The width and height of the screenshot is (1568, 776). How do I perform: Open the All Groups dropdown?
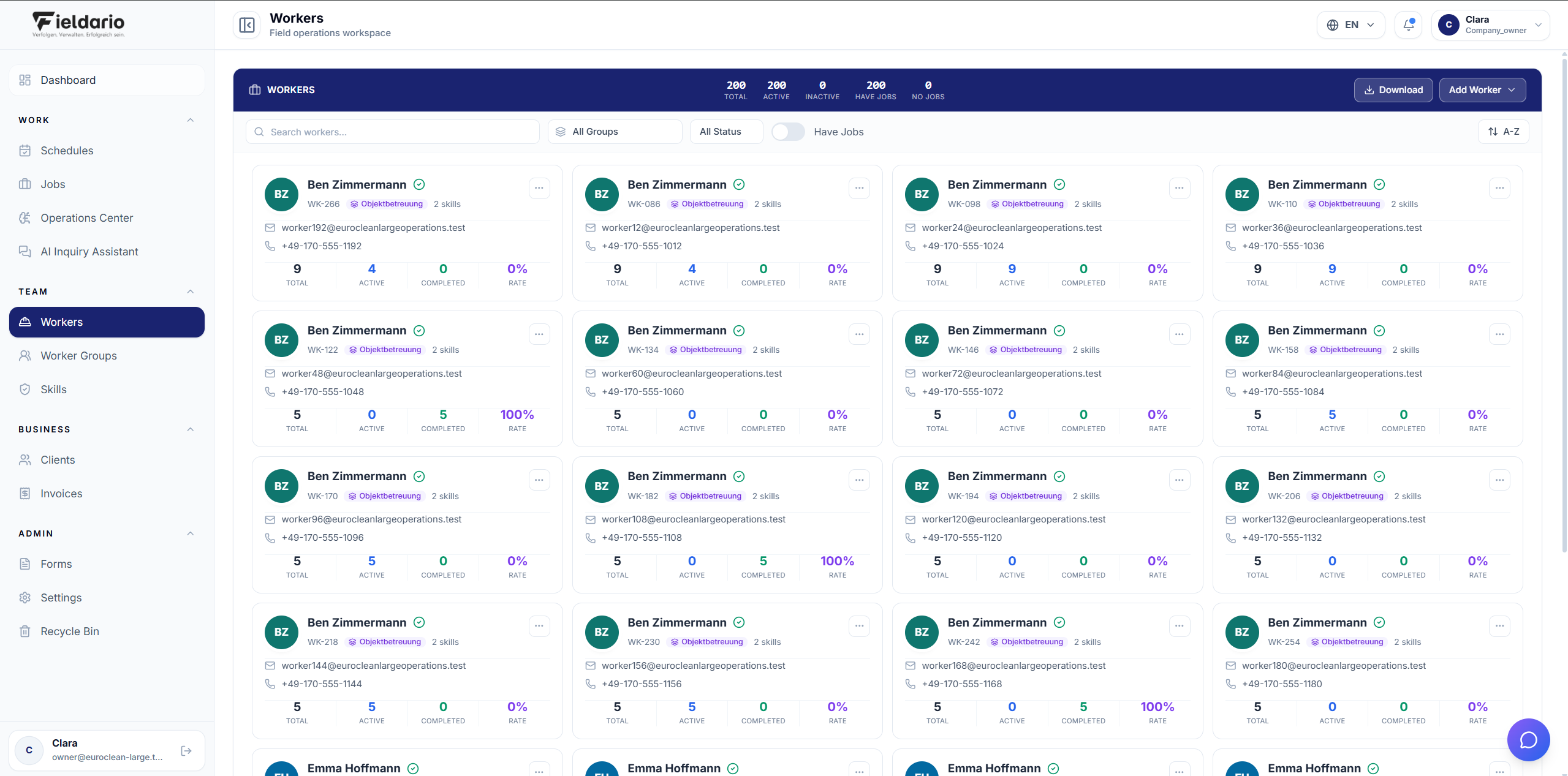615,132
